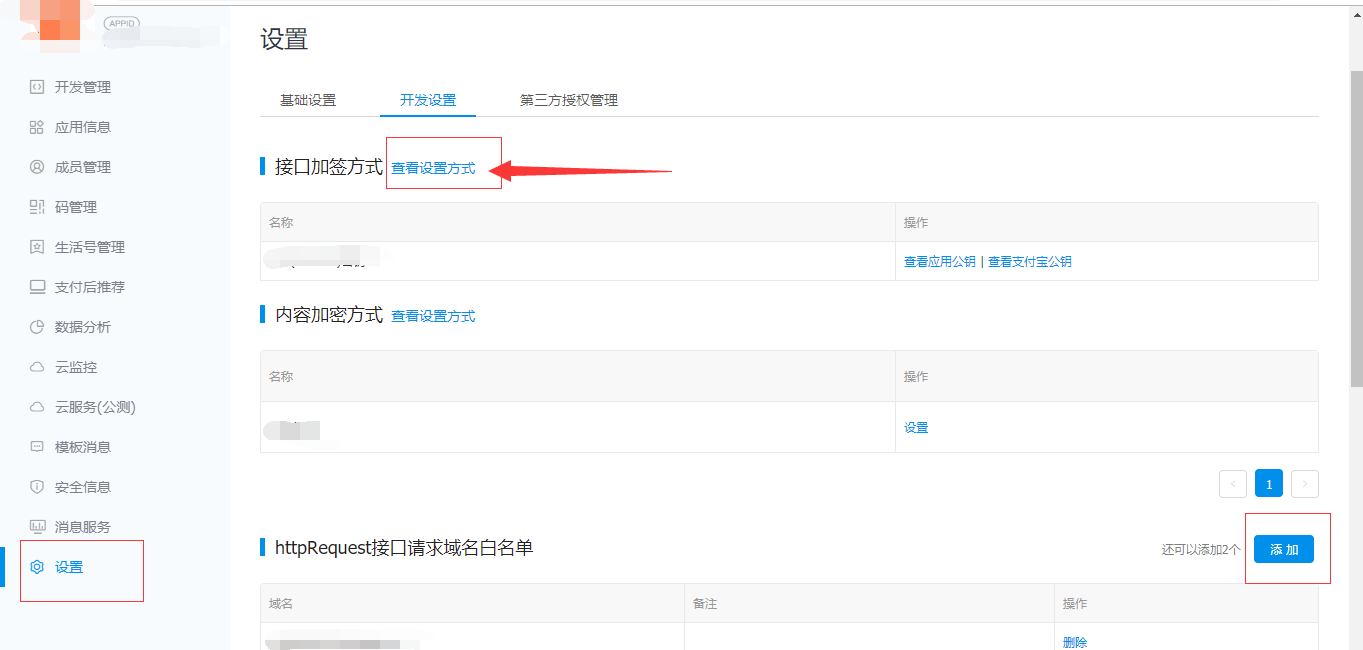The height and width of the screenshot is (650, 1363).
Task: Click the 成员管理 person icon
Action: [37, 167]
